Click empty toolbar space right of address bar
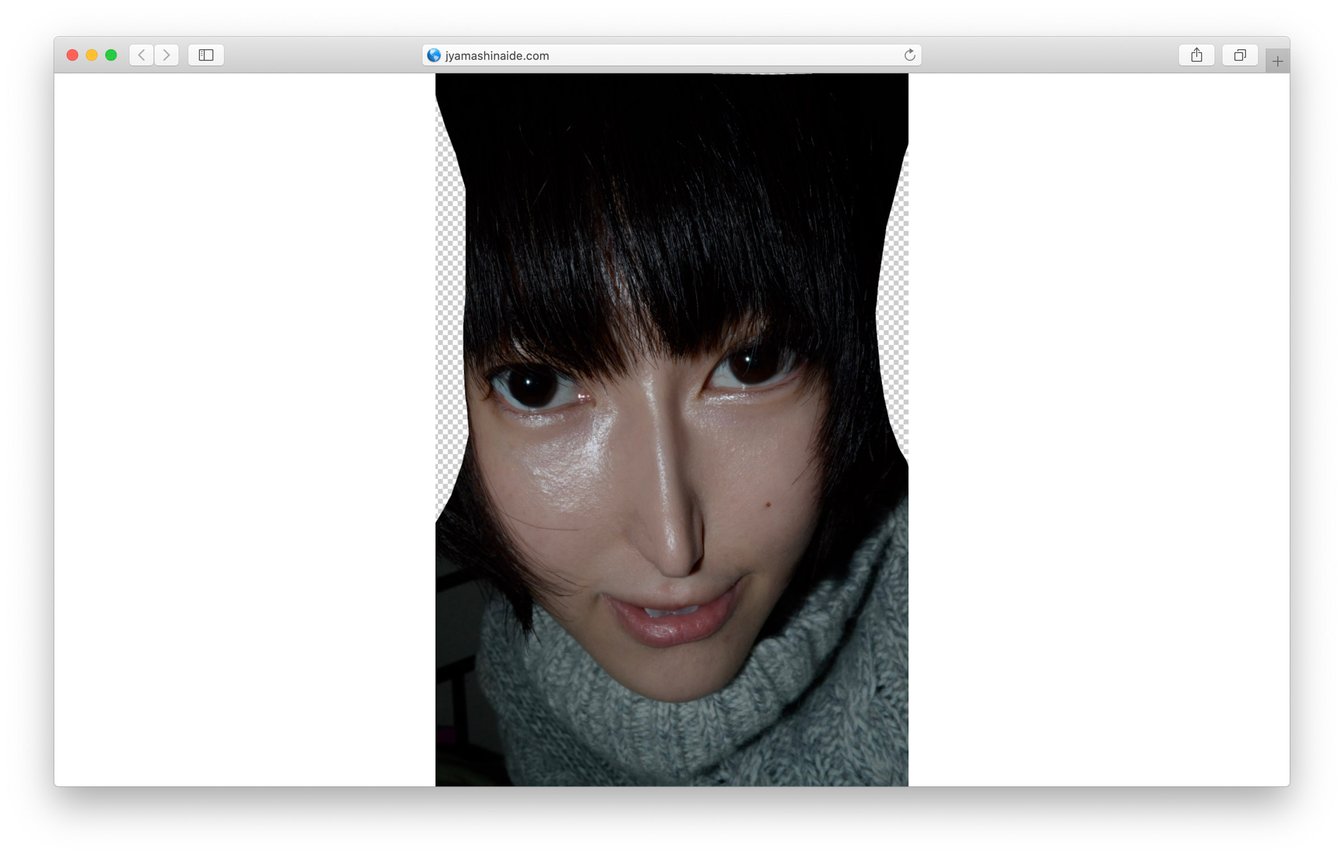Viewport: 1344px width, 858px height. [1050, 55]
